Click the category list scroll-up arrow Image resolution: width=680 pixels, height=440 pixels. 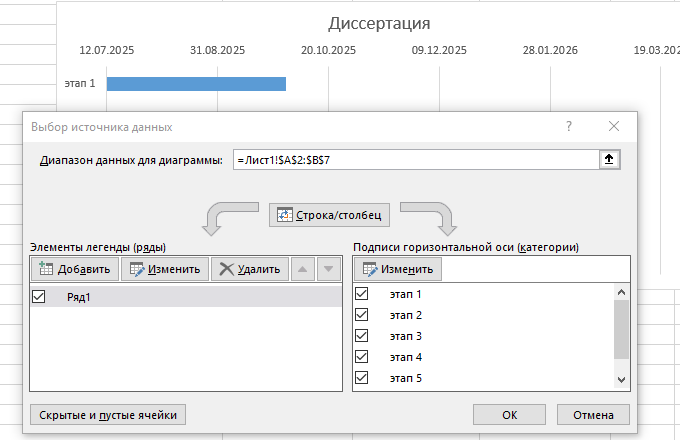coord(621,293)
